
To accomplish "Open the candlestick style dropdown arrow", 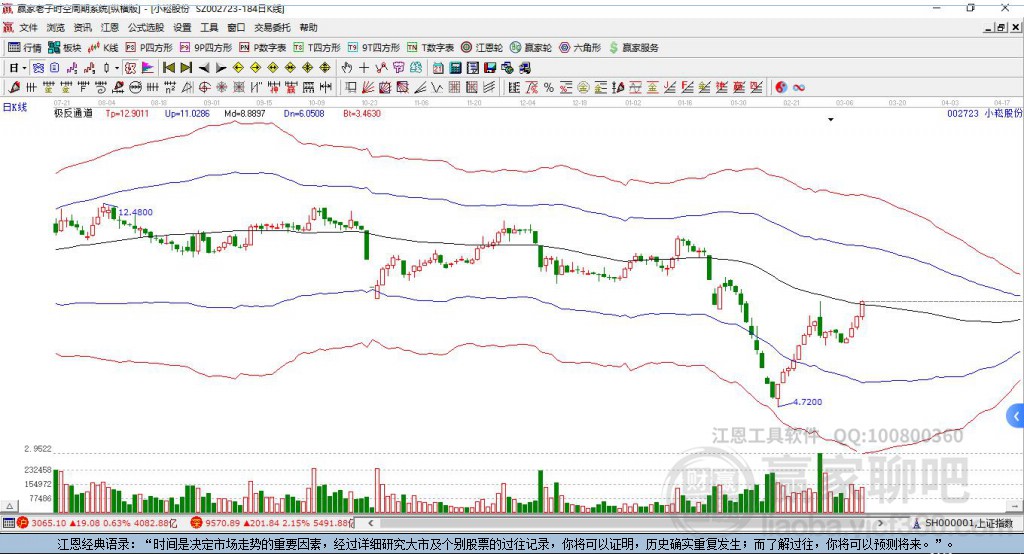I will (x=117, y=68).
